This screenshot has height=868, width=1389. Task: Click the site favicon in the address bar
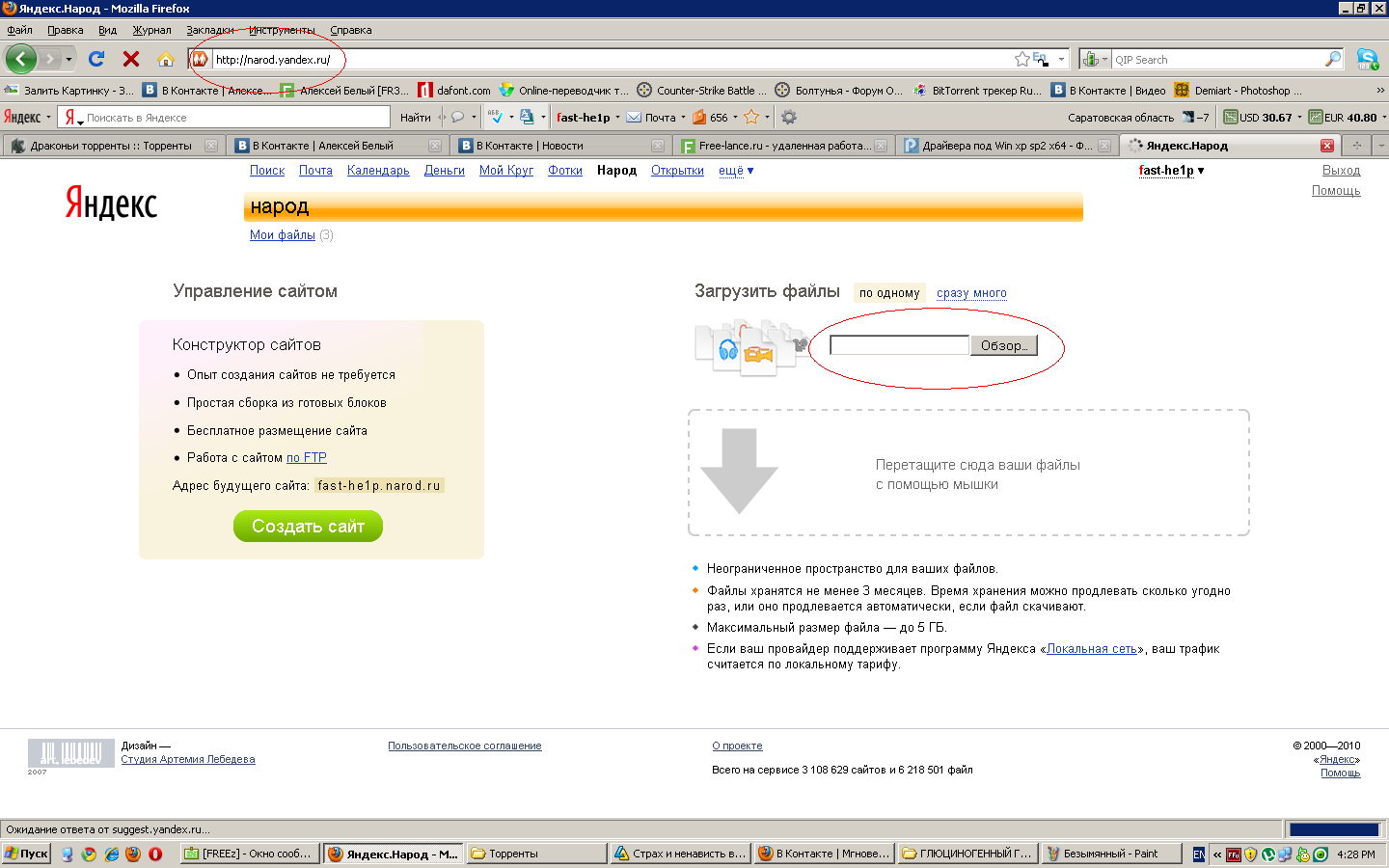tap(200, 59)
